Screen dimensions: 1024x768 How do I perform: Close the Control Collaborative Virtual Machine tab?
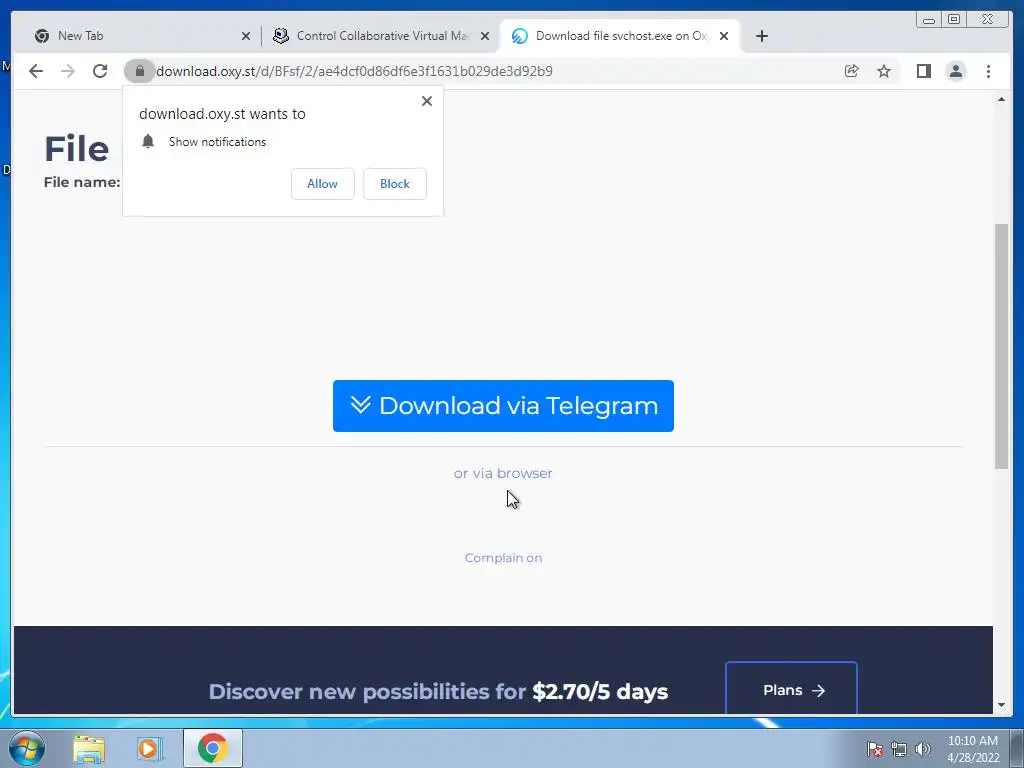tap(485, 36)
